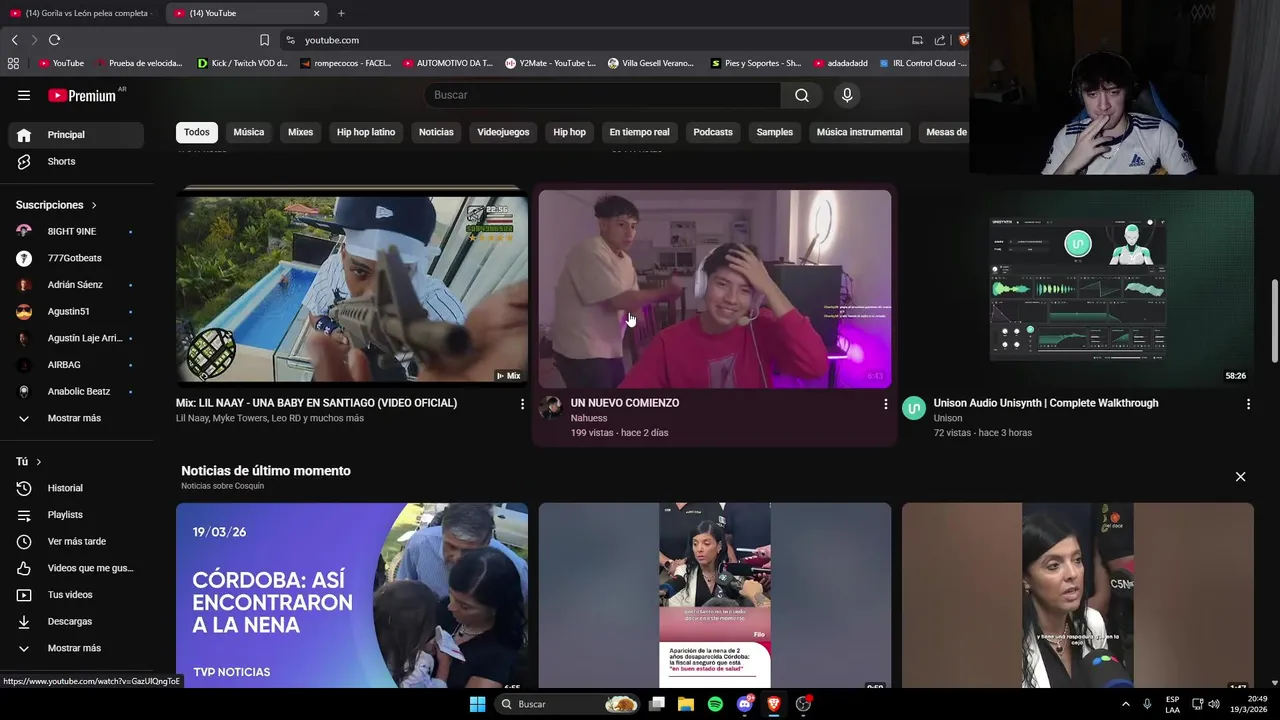
Task: Reload the page in browser
Action: click(x=54, y=40)
